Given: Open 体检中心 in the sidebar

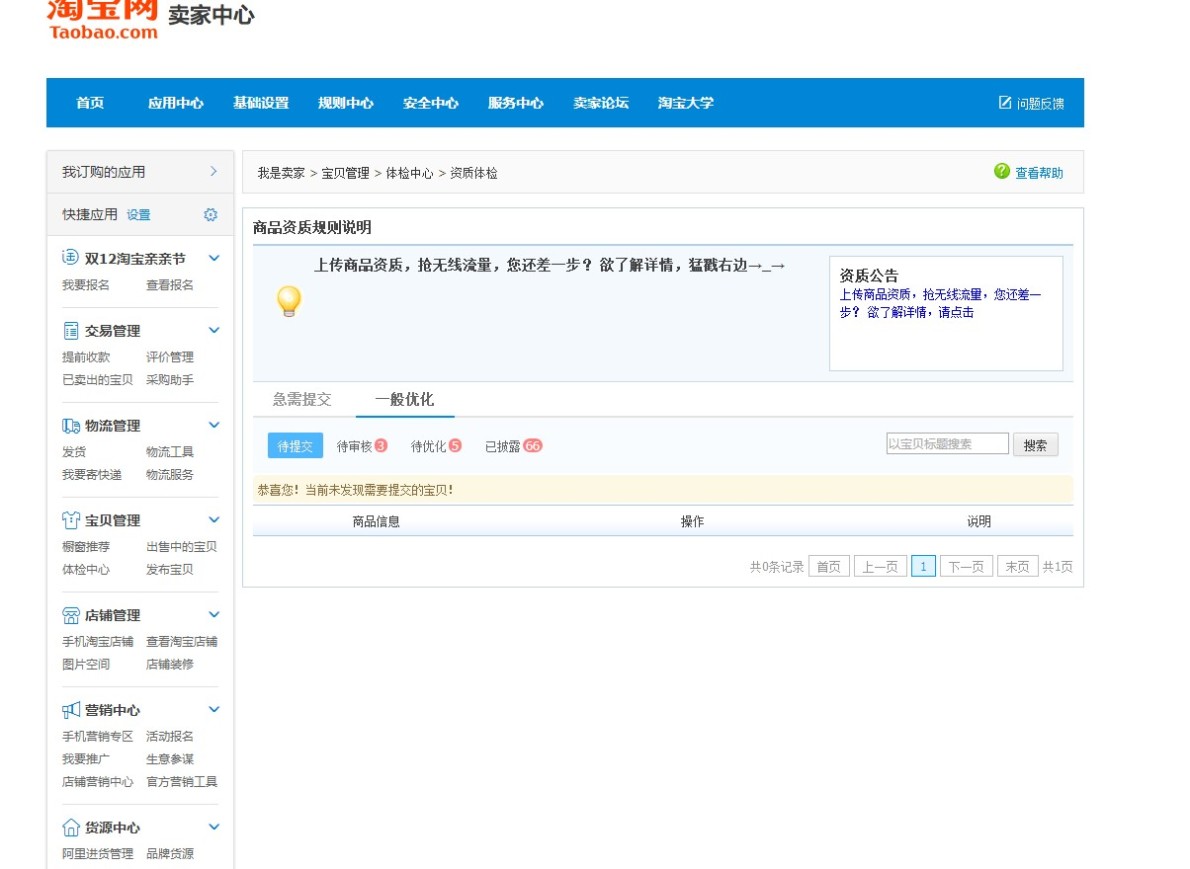Looking at the screenshot, I should point(86,569).
